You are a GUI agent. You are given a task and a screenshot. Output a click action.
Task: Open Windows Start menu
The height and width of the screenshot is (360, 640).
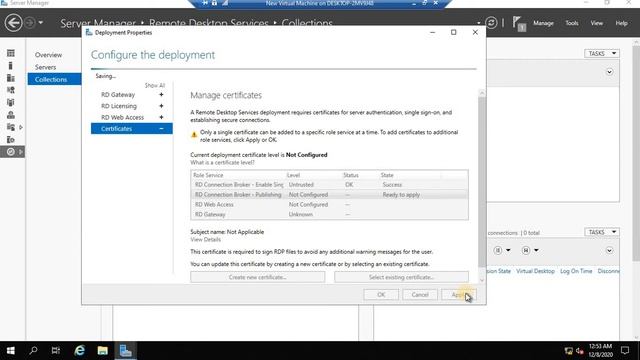point(11,351)
